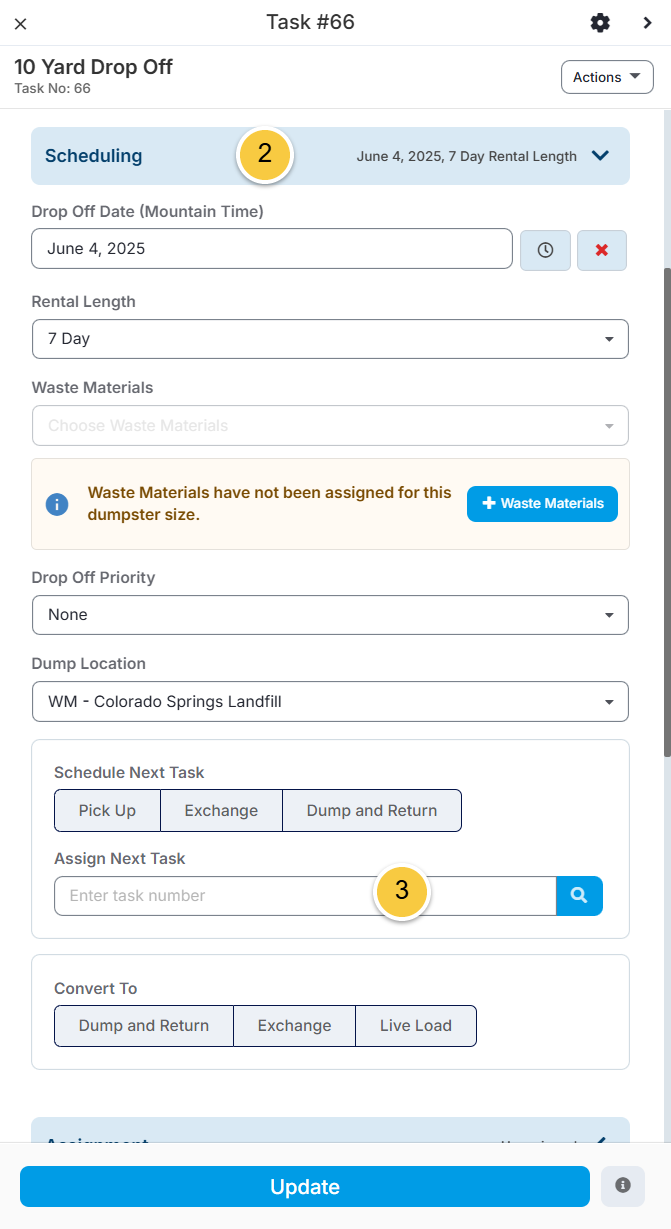This screenshot has width=671, height=1229.
Task: Click the blue info icon in waste materials warning
Action: click(x=57, y=504)
